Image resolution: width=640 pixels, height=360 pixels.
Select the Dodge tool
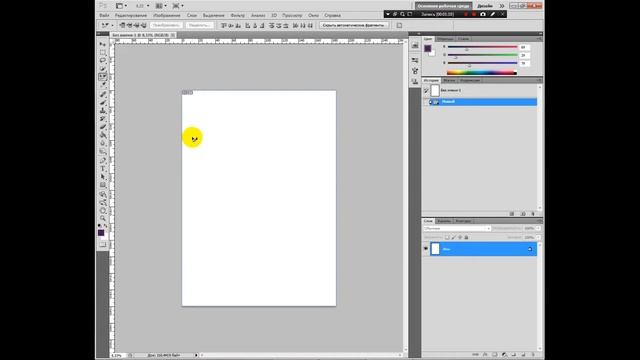103,151
